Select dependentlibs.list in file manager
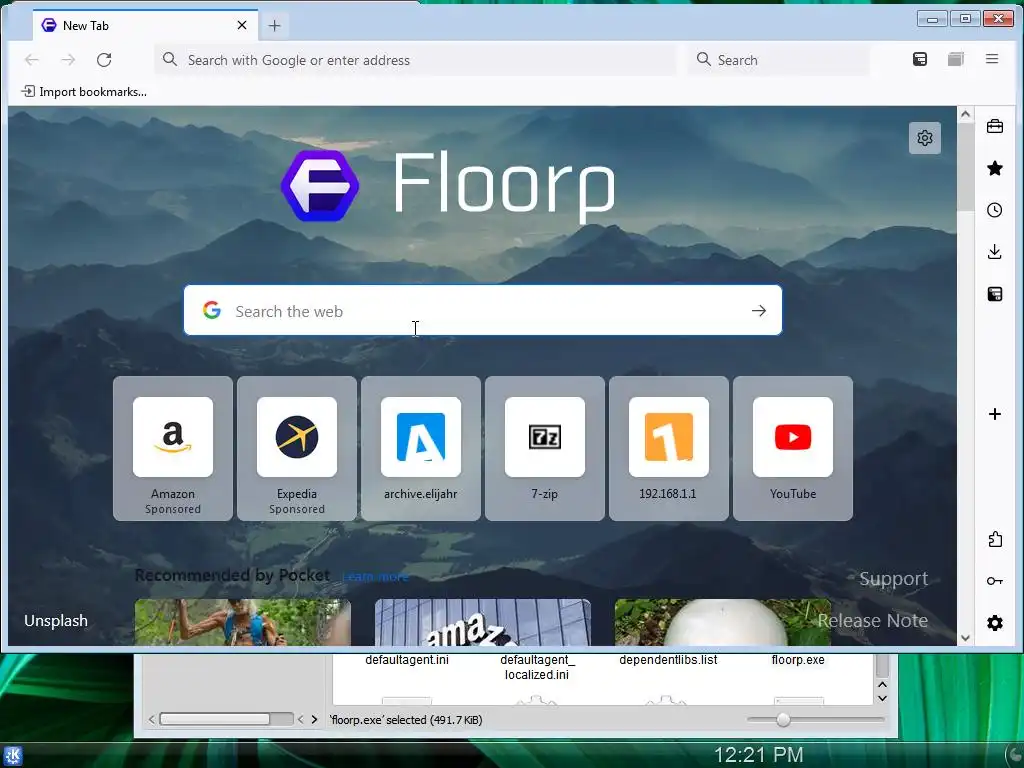The width and height of the screenshot is (1024, 768). [x=668, y=660]
